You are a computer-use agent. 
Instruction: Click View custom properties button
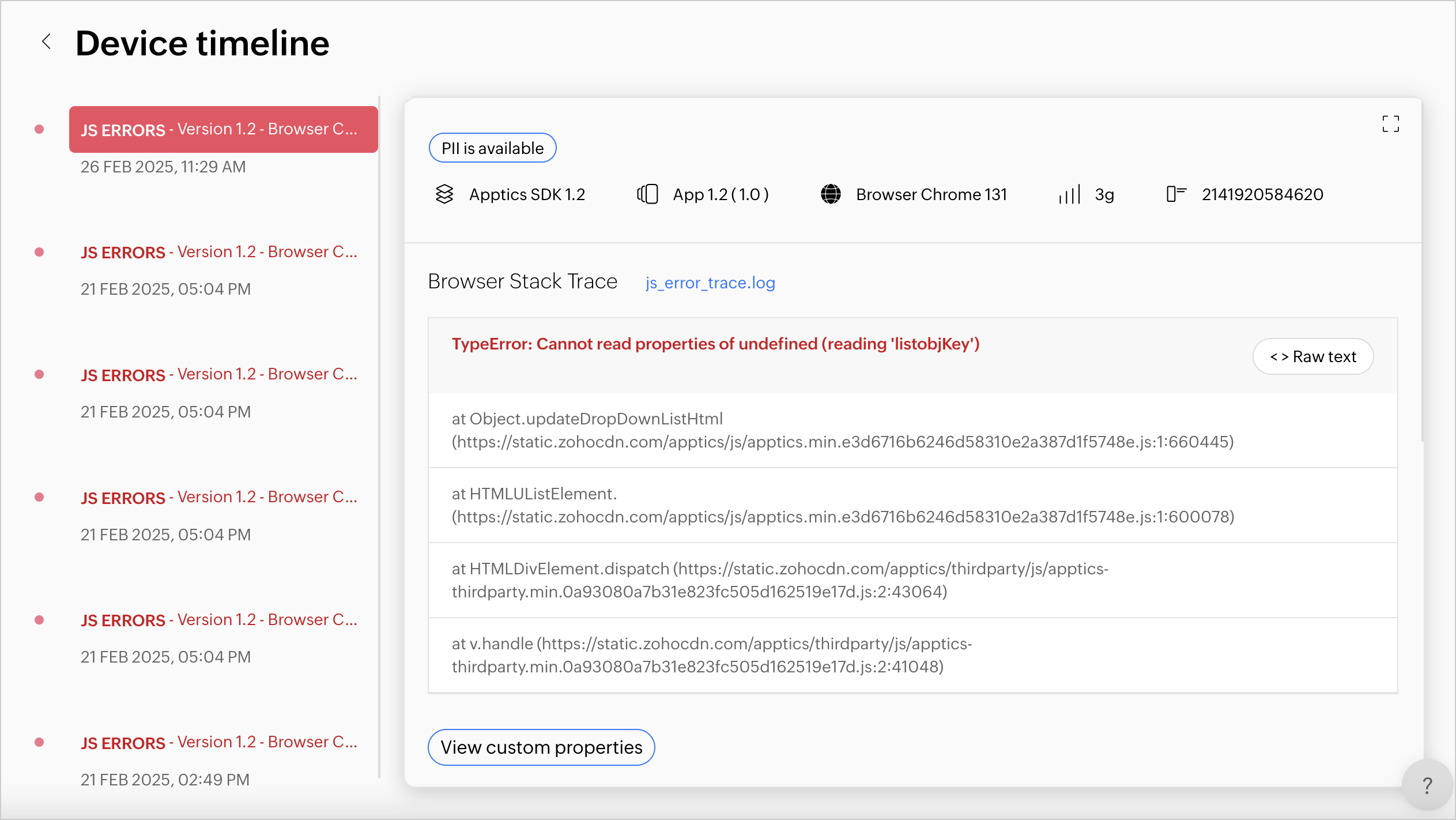[x=541, y=747]
